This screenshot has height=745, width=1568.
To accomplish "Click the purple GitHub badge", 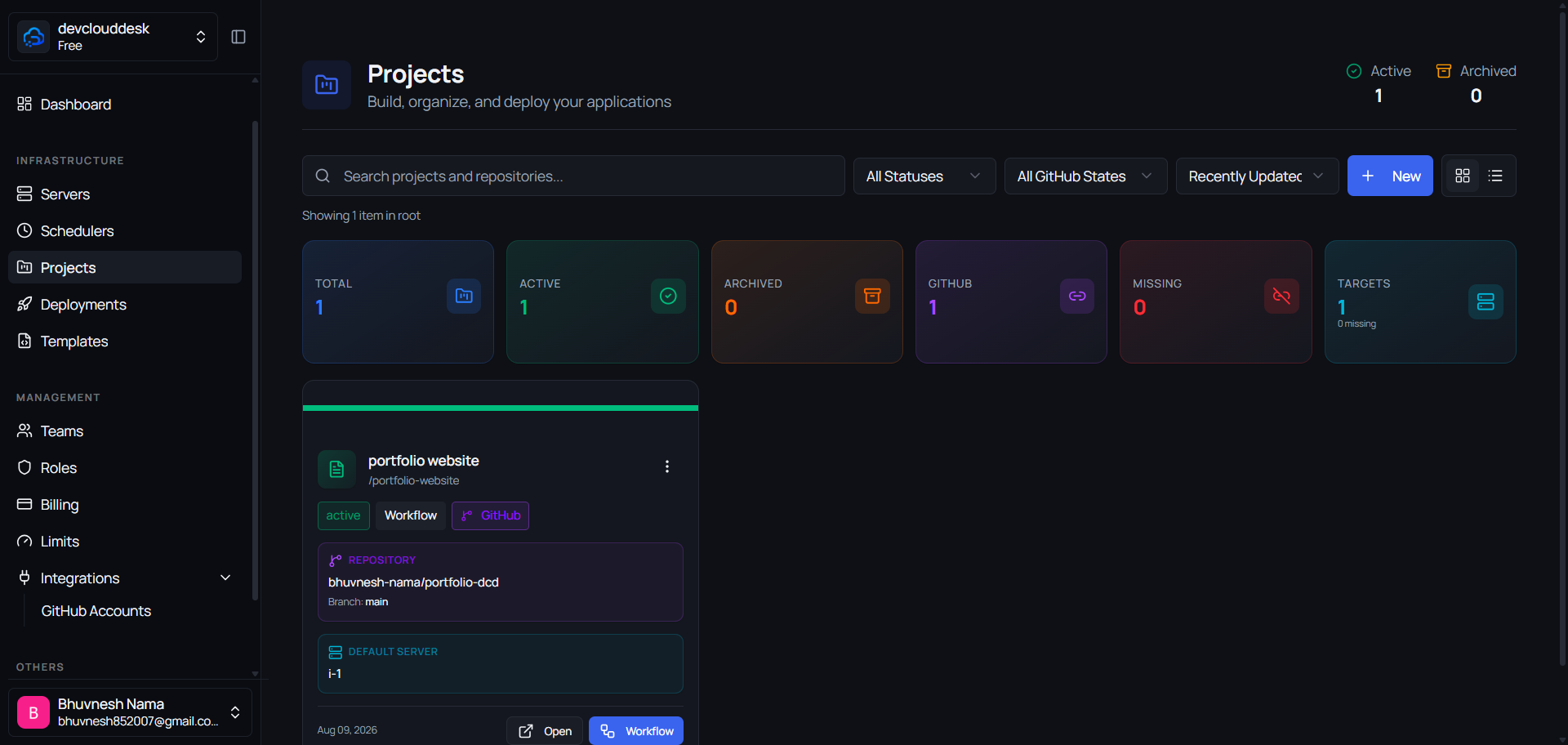I will point(490,515).
